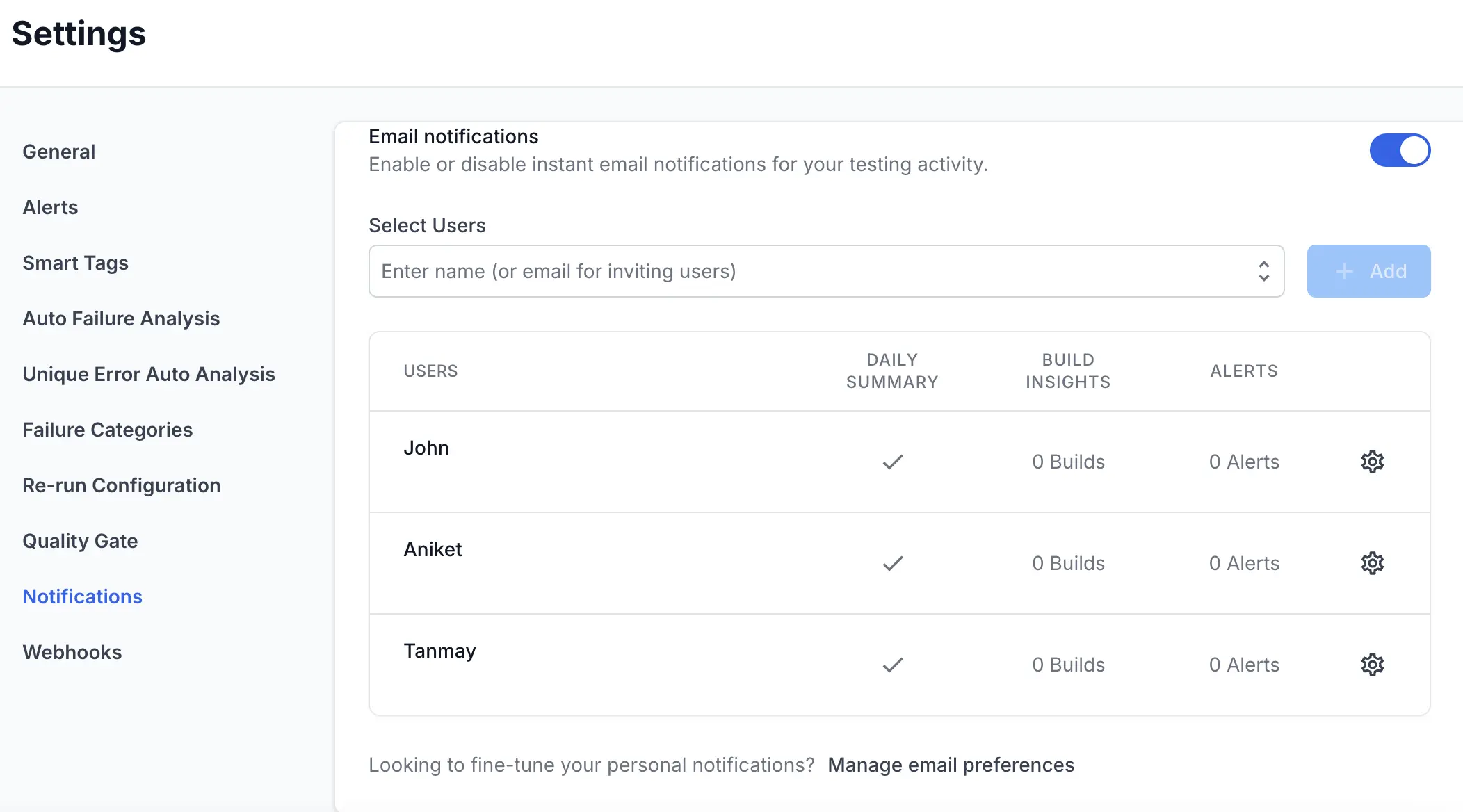Click Aniket's daily summary checkmark
1463x812 pixels.
tap(892, 563)
